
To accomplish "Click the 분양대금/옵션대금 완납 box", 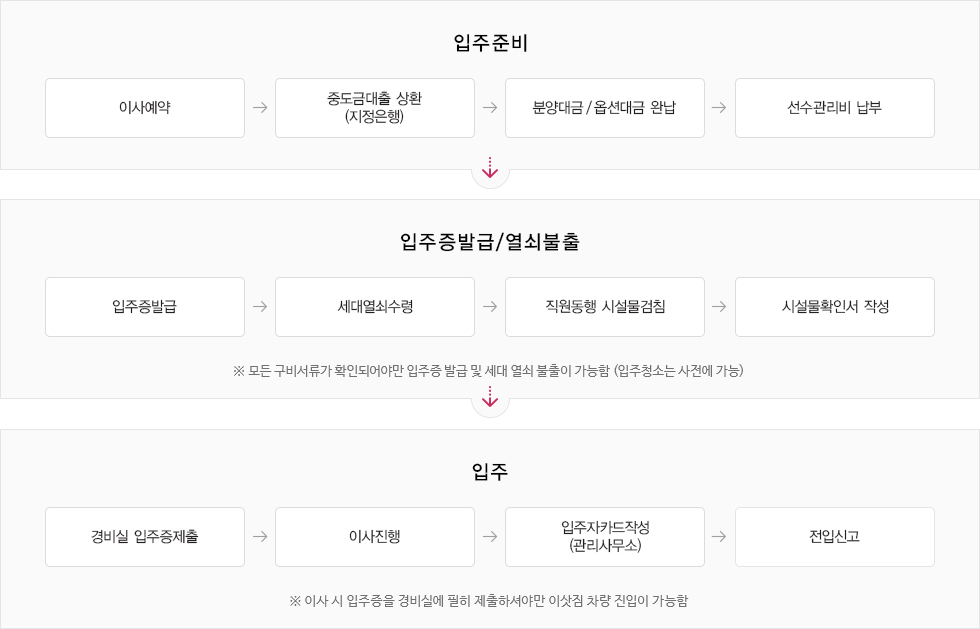I will [605, 108].
